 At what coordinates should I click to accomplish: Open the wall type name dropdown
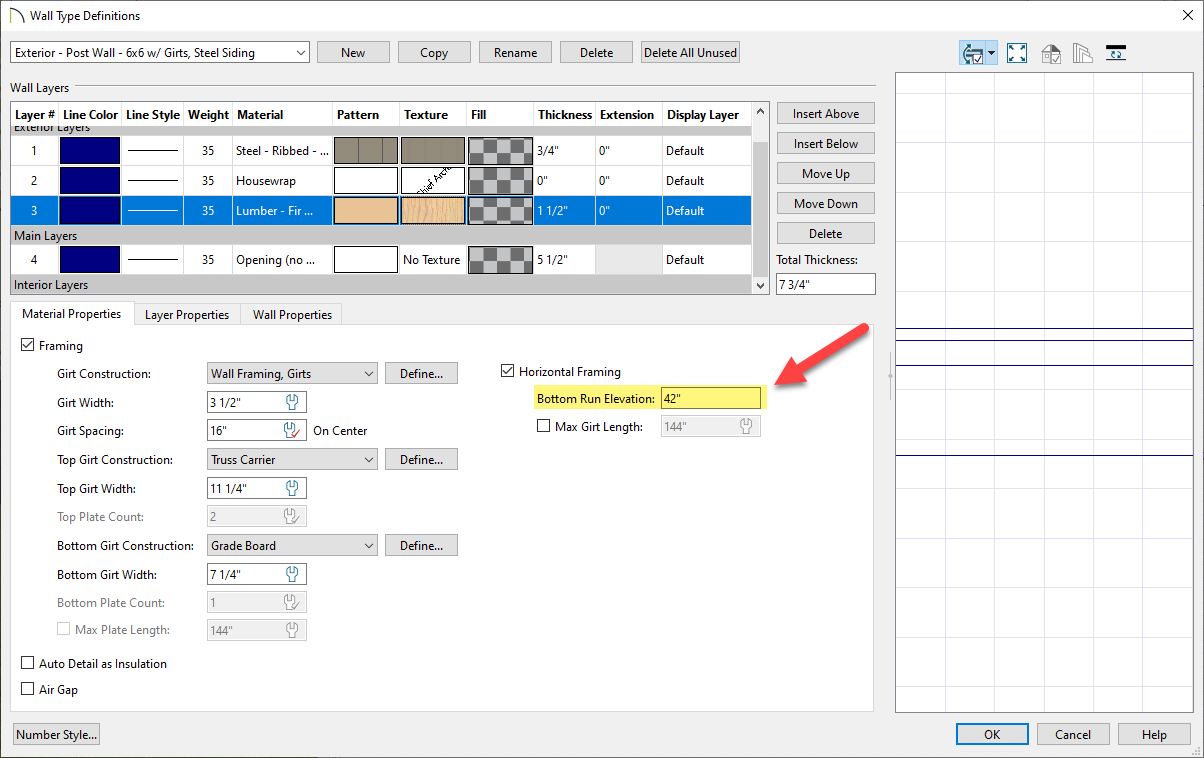pyautogui.click(x=160, y=53)
